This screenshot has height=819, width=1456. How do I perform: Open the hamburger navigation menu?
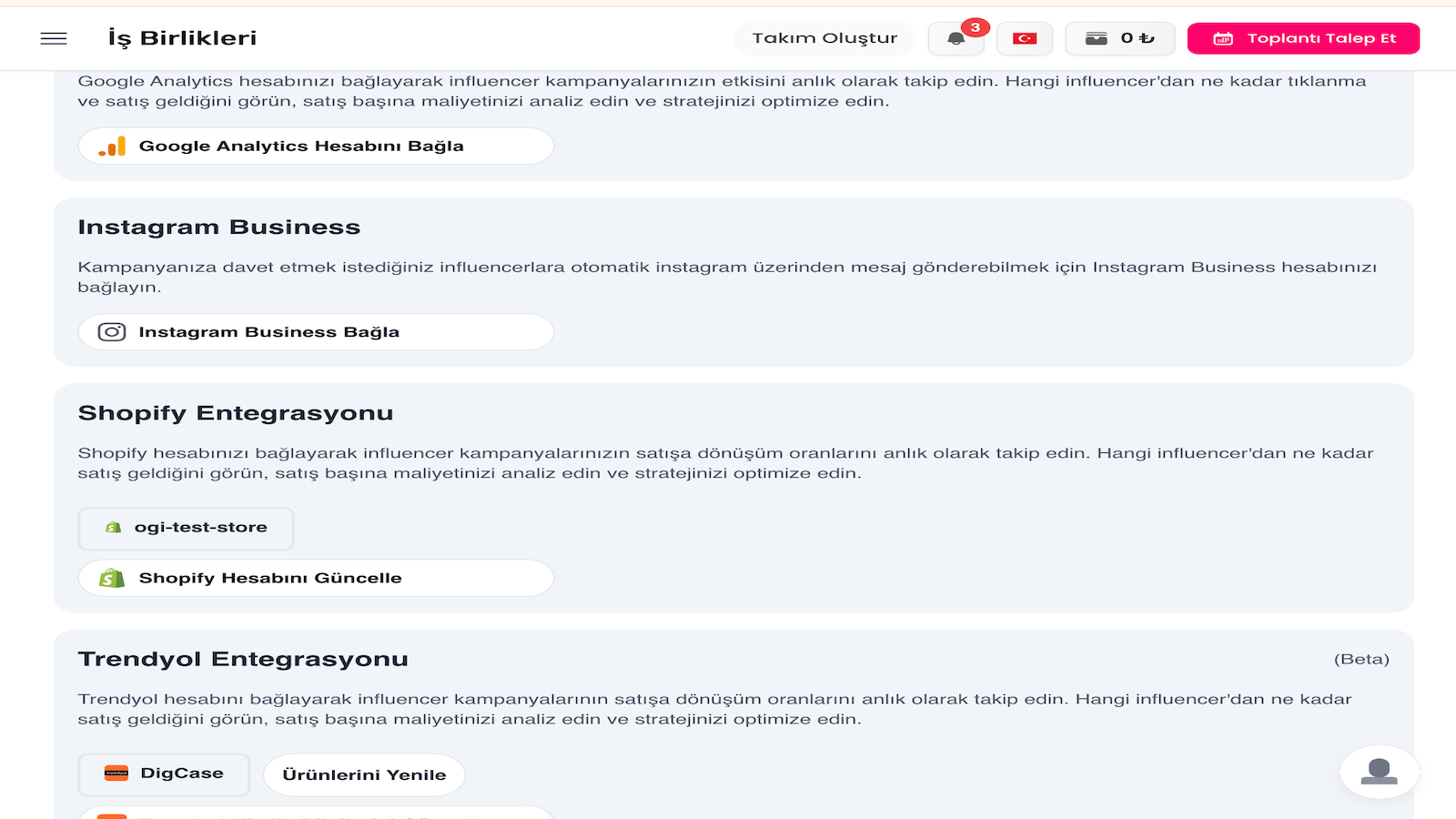(x=54, y=38)
